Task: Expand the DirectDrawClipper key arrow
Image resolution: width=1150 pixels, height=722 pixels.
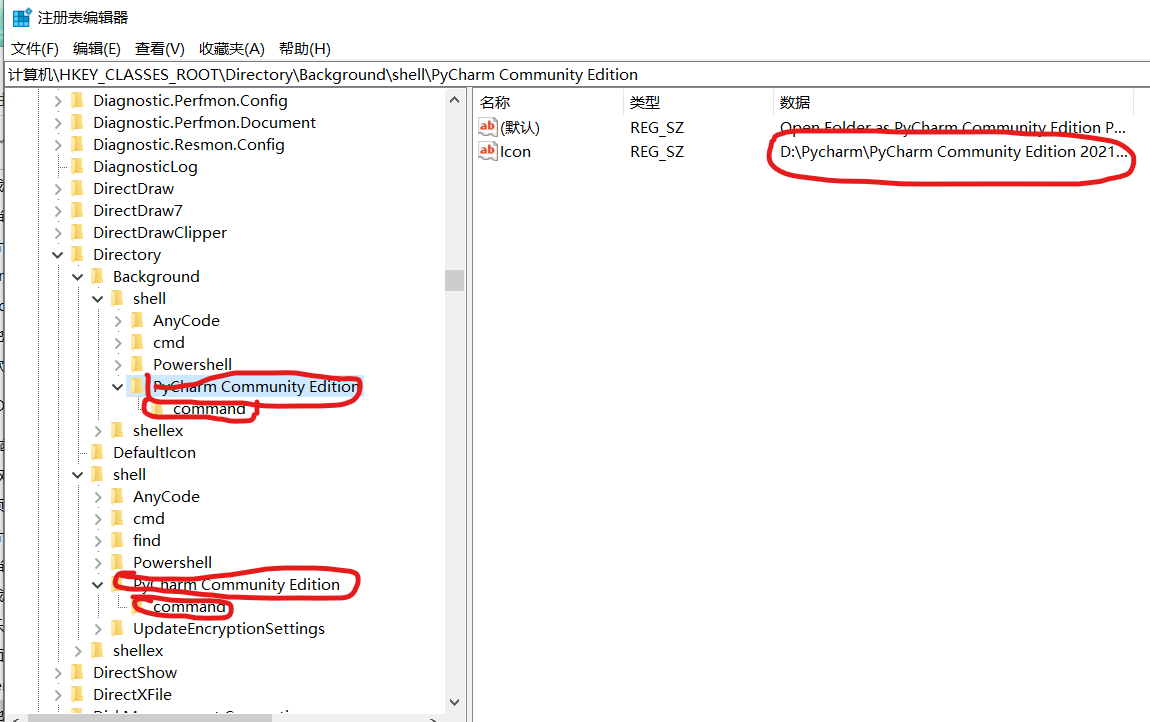Action: (x=58, y=233)
